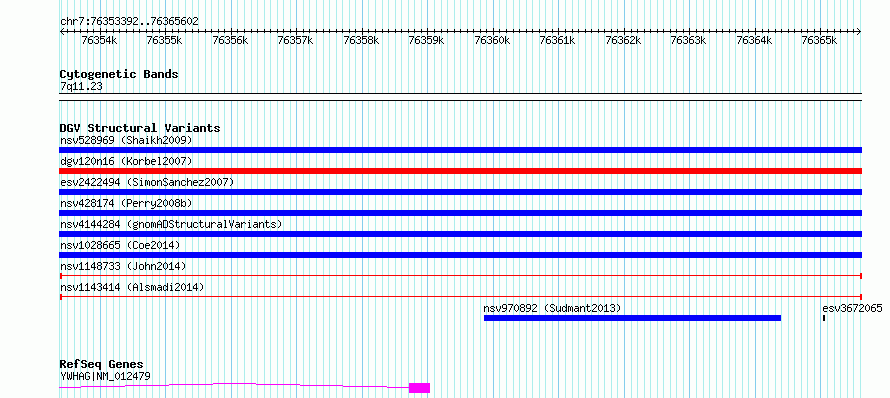Click the Cytogenetic Bands track title

click(119, 74)
